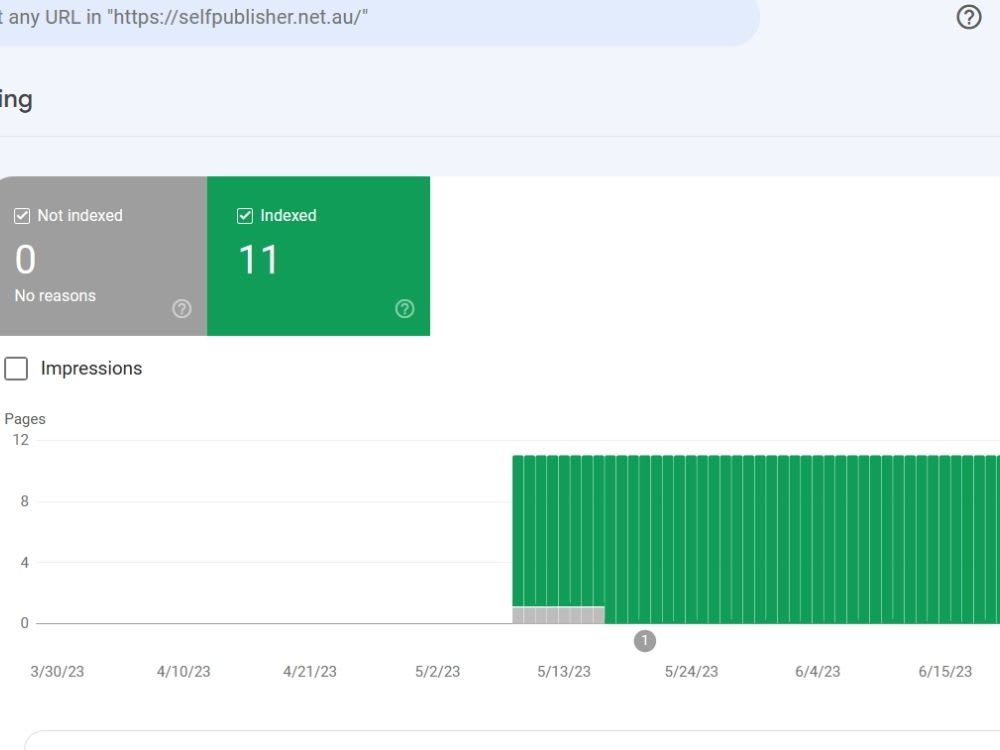This screenshot has width=1000, height=750.
Task: Click the 5/24/23 date axis label
Action: (691, 672)
